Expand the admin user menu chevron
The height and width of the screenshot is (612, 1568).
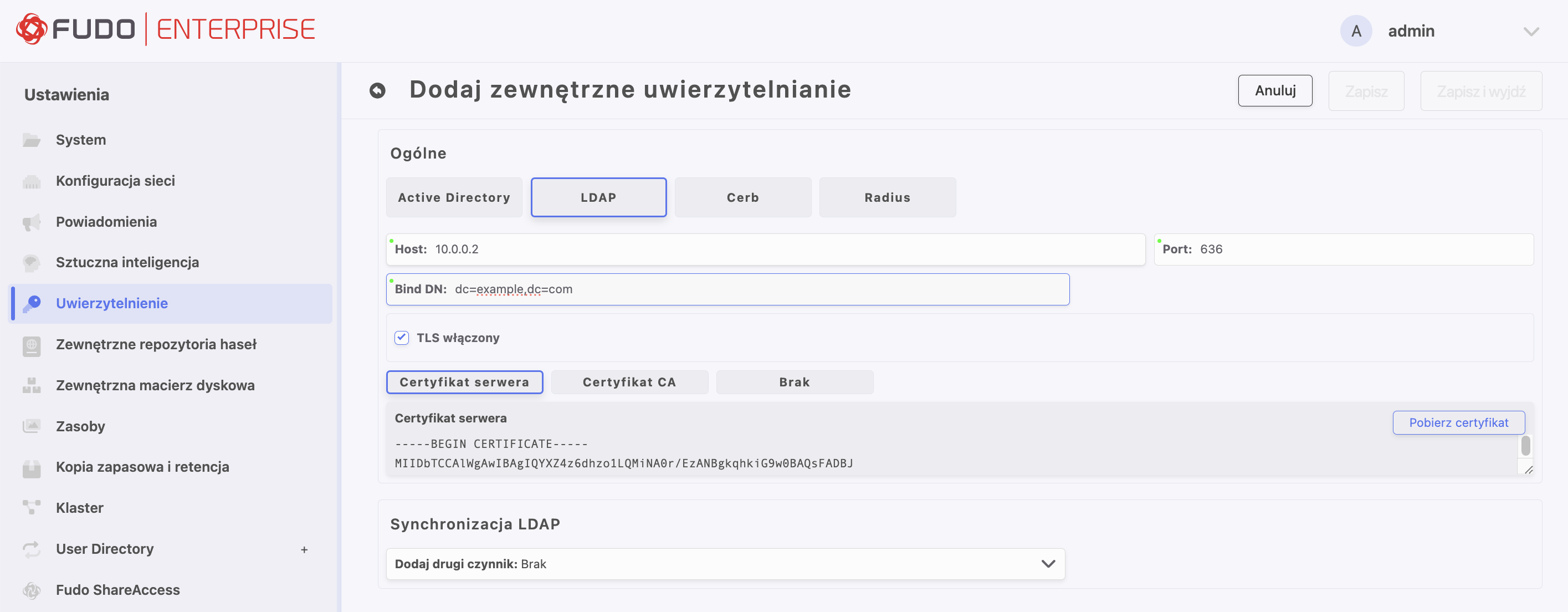1531,32
